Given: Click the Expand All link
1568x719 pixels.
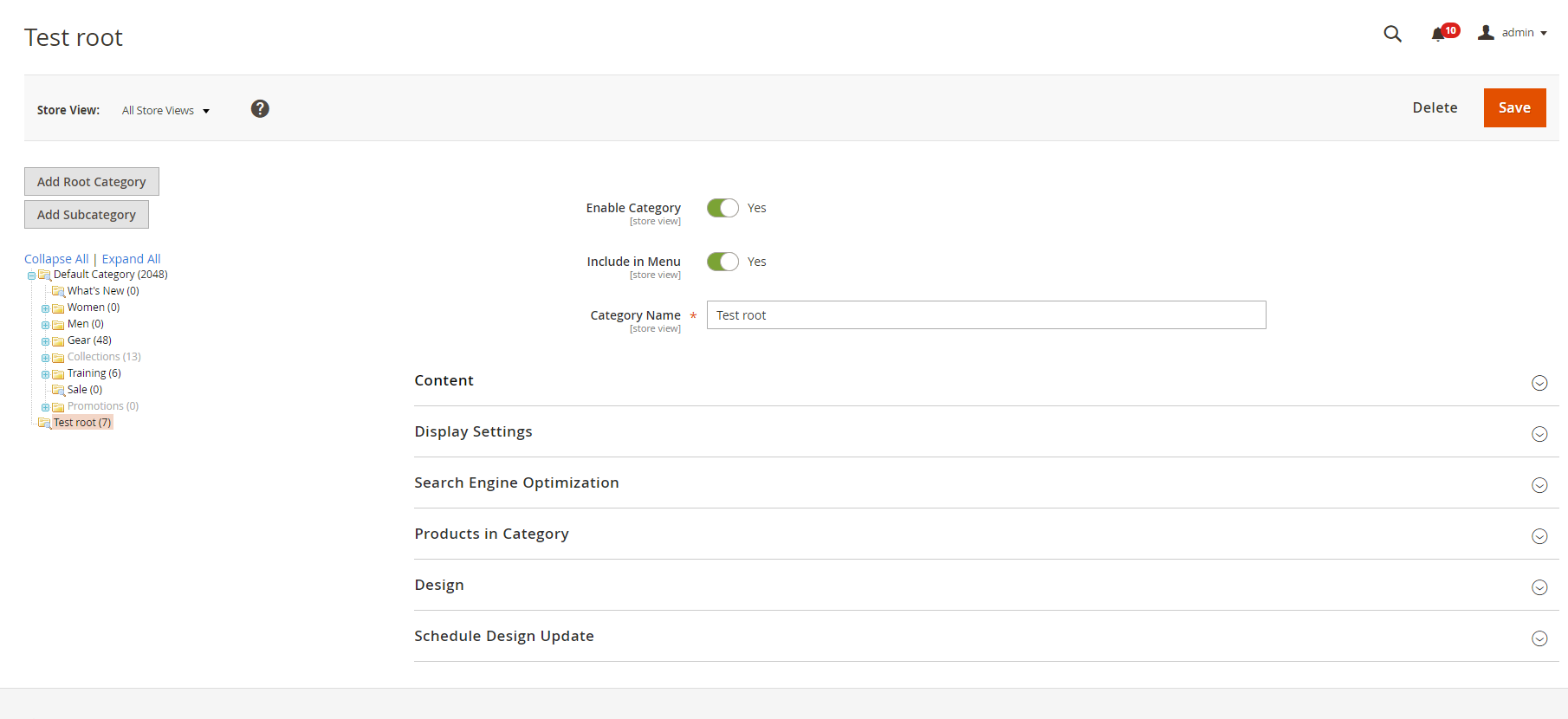Looking at the screenshot, I should tap(131, 259).
